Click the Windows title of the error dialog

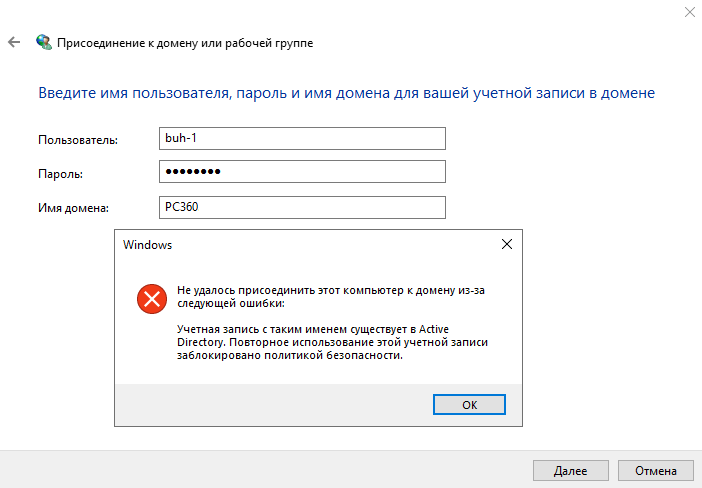click(147, 244)
